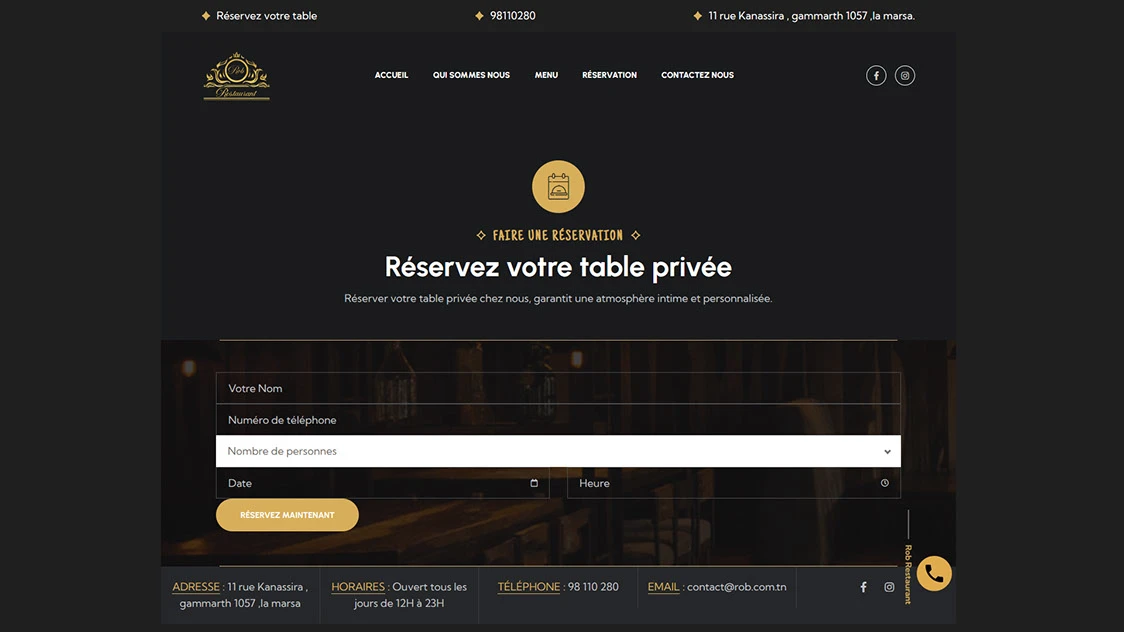Expand the Nombre de personnes dropdown
Screen dimensions: 1124x632
tap(558, 451)
